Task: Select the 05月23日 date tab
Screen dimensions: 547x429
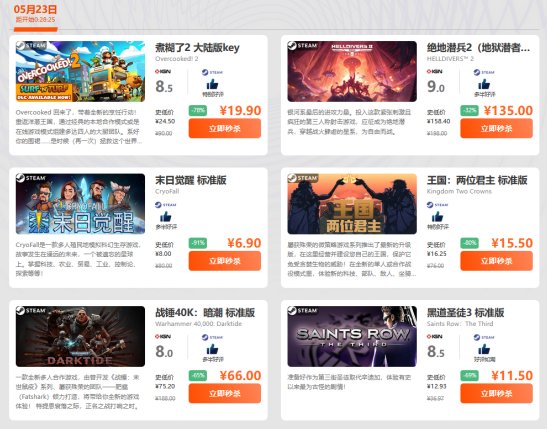Action: click(35, 14)
